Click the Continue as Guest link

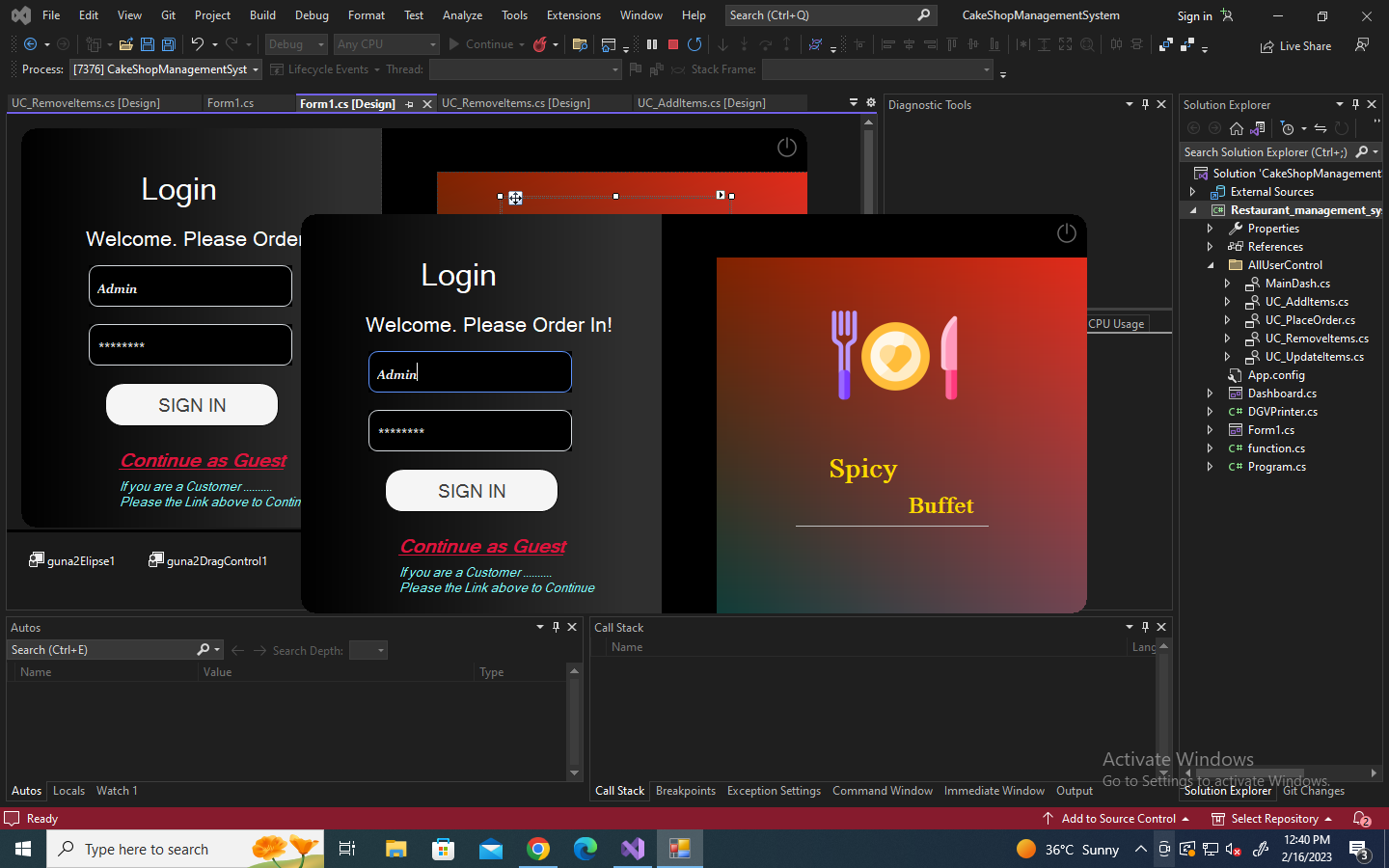[x=483, y=547]
